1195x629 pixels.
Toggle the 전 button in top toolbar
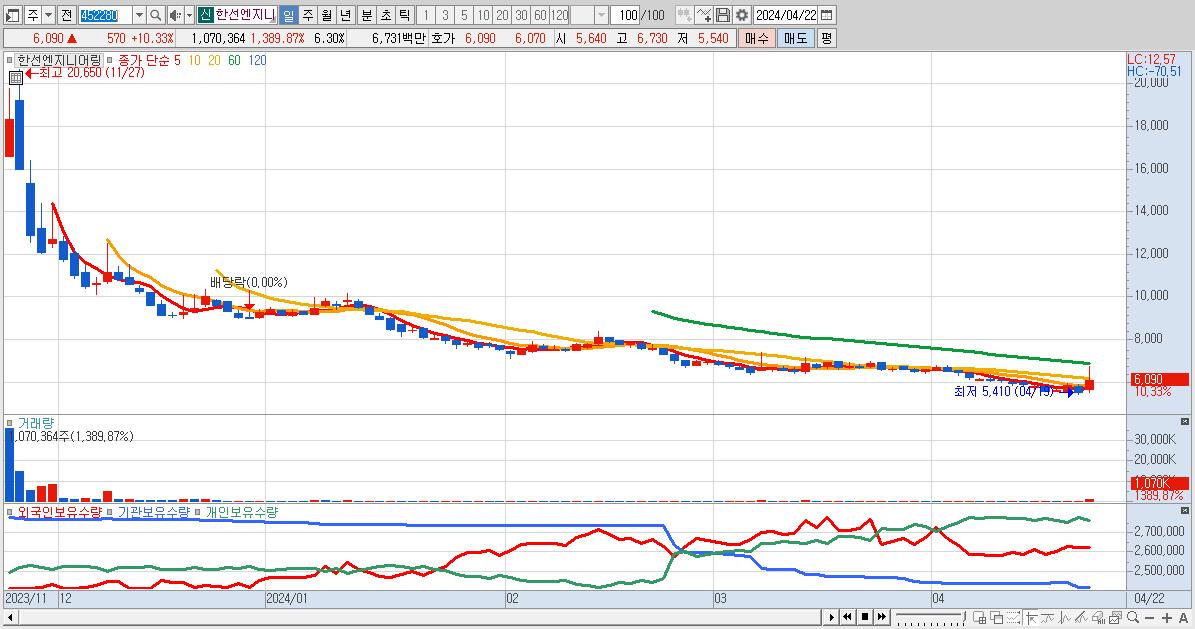click(x=66, y=14)
